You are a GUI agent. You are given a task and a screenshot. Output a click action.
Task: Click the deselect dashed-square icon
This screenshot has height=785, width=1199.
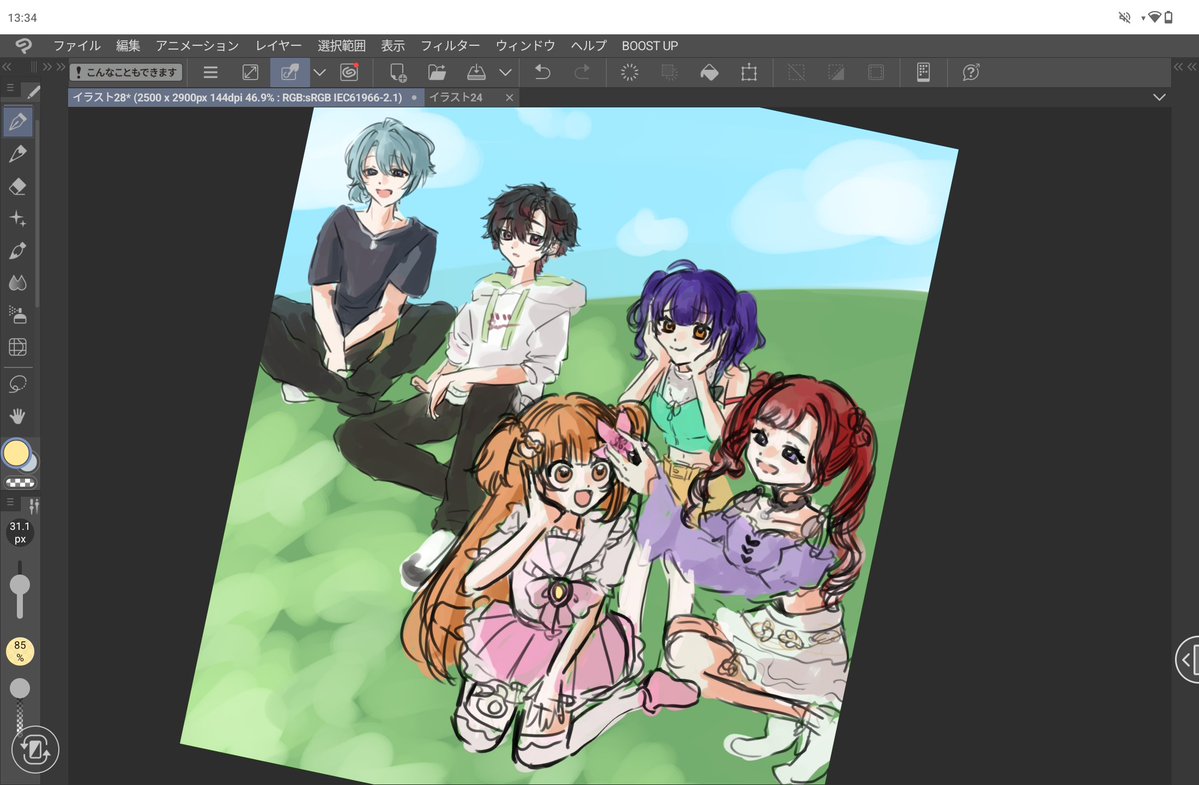[x=796, y=73]
